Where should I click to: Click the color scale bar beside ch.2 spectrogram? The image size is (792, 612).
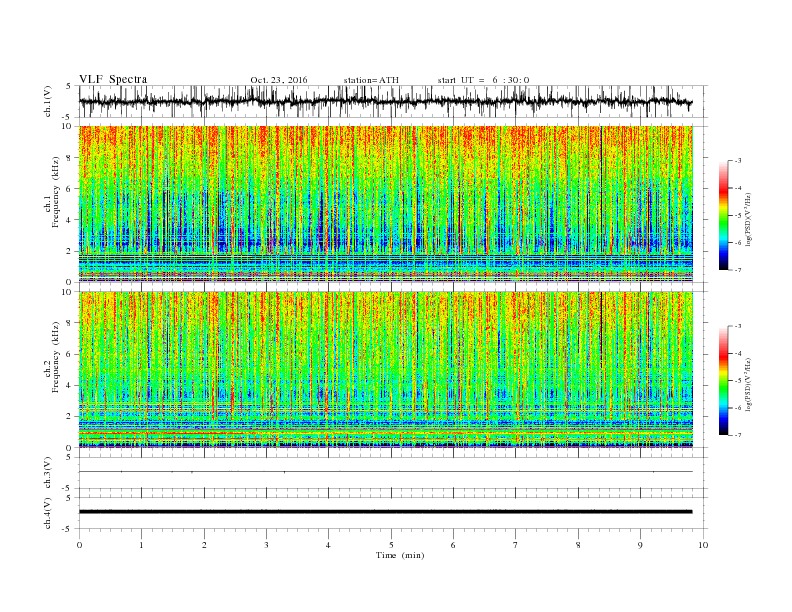[723, 381]
